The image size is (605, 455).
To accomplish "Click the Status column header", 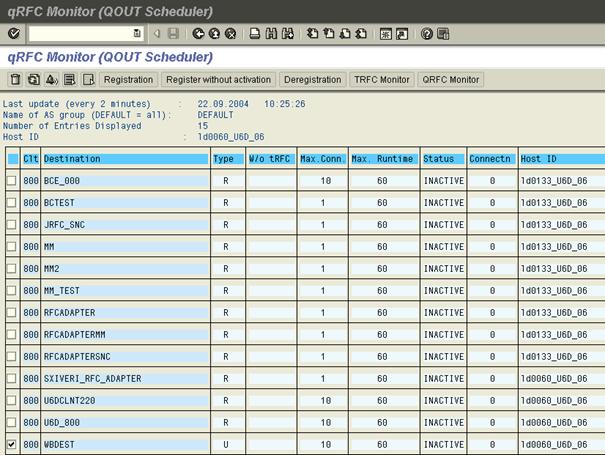I will pyautogui.click(x=440, y=158).
